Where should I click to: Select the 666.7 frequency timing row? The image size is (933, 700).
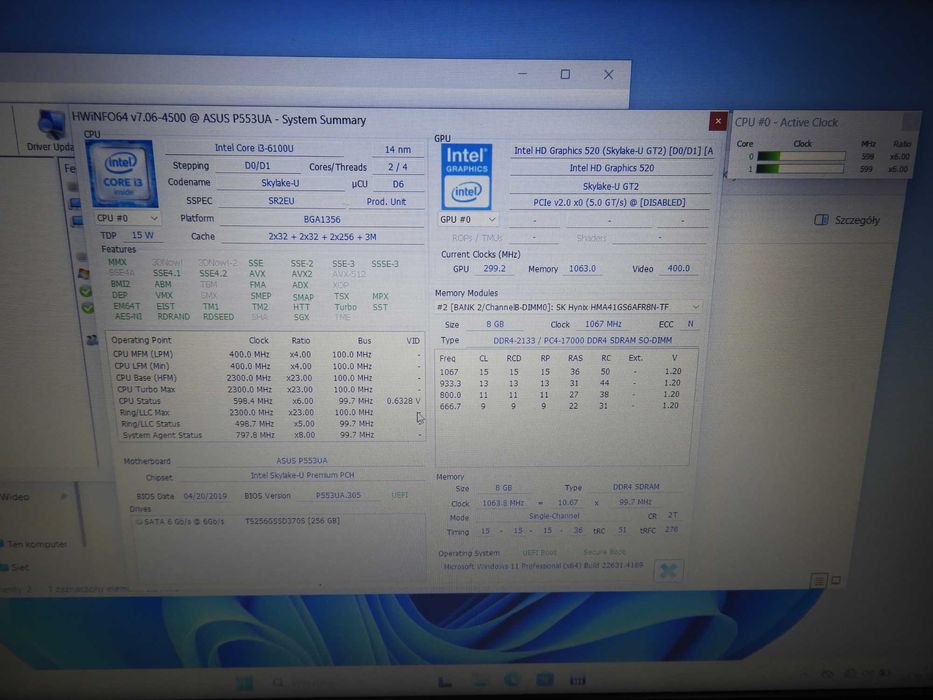(x=559, y=406)
